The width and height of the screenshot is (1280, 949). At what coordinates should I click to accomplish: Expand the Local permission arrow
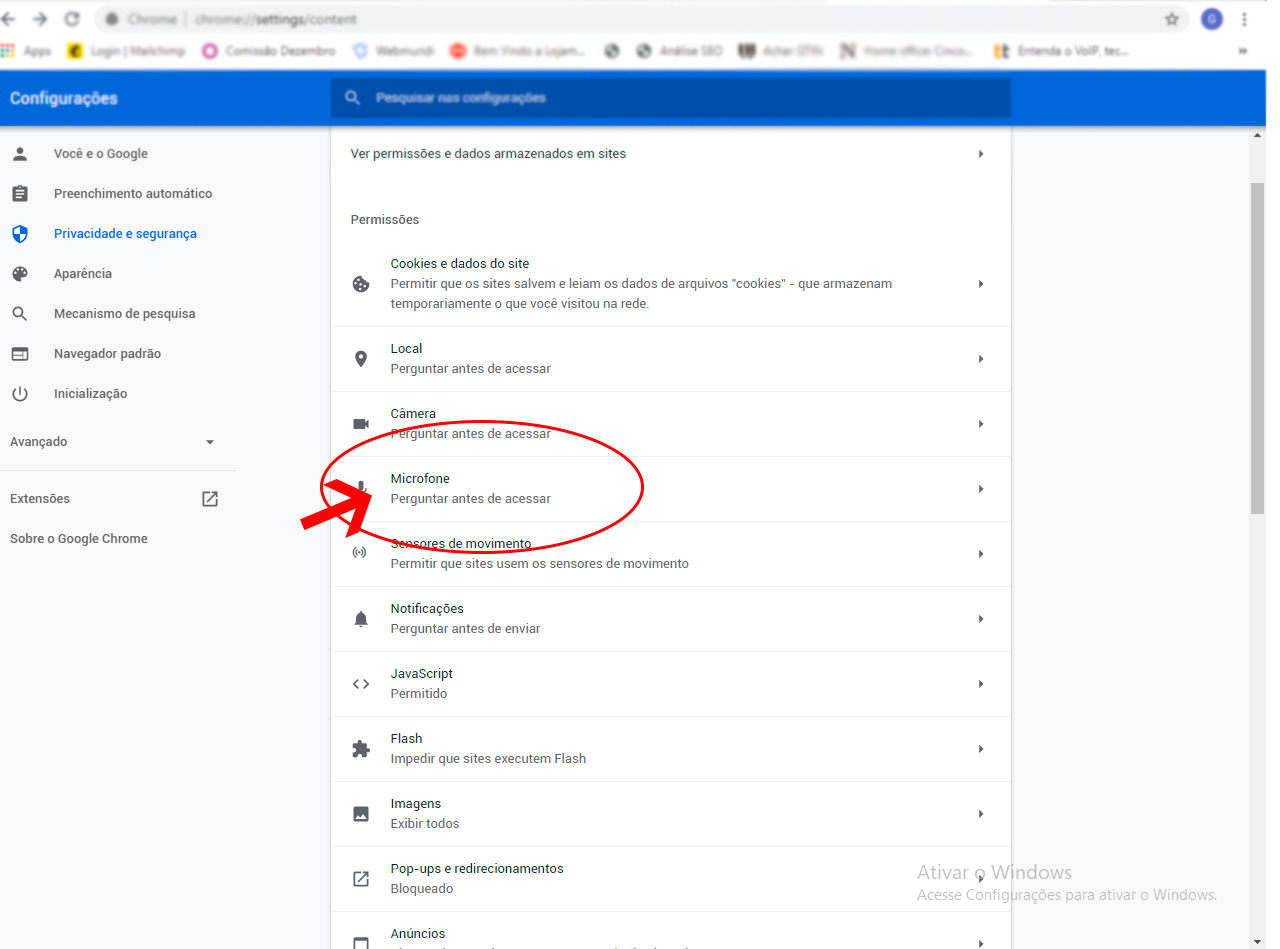coord(981,359)
